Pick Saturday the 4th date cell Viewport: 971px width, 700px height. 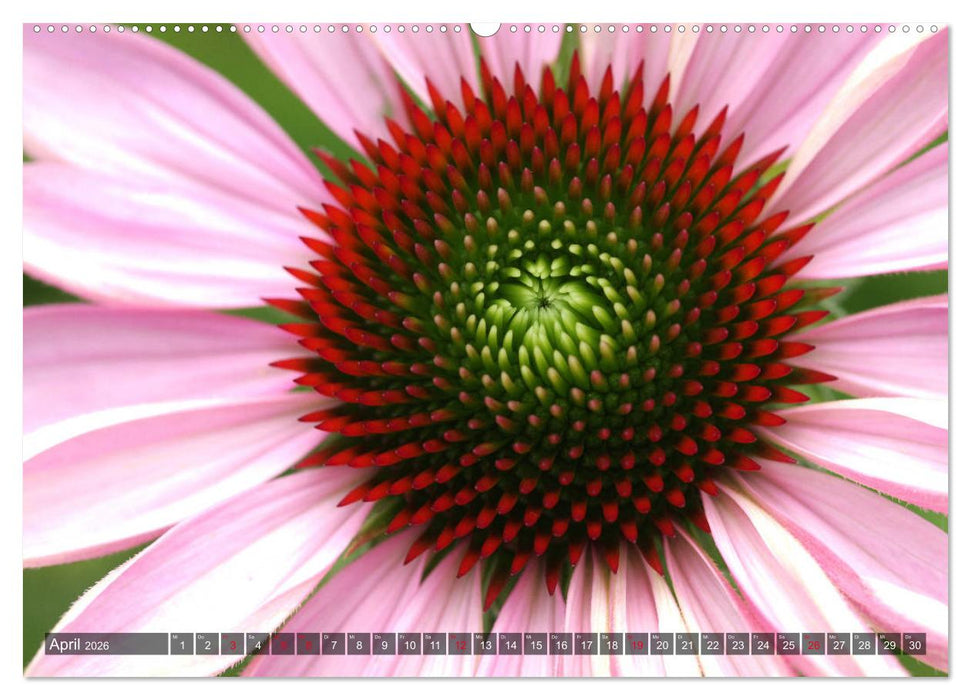pos(257,644)
